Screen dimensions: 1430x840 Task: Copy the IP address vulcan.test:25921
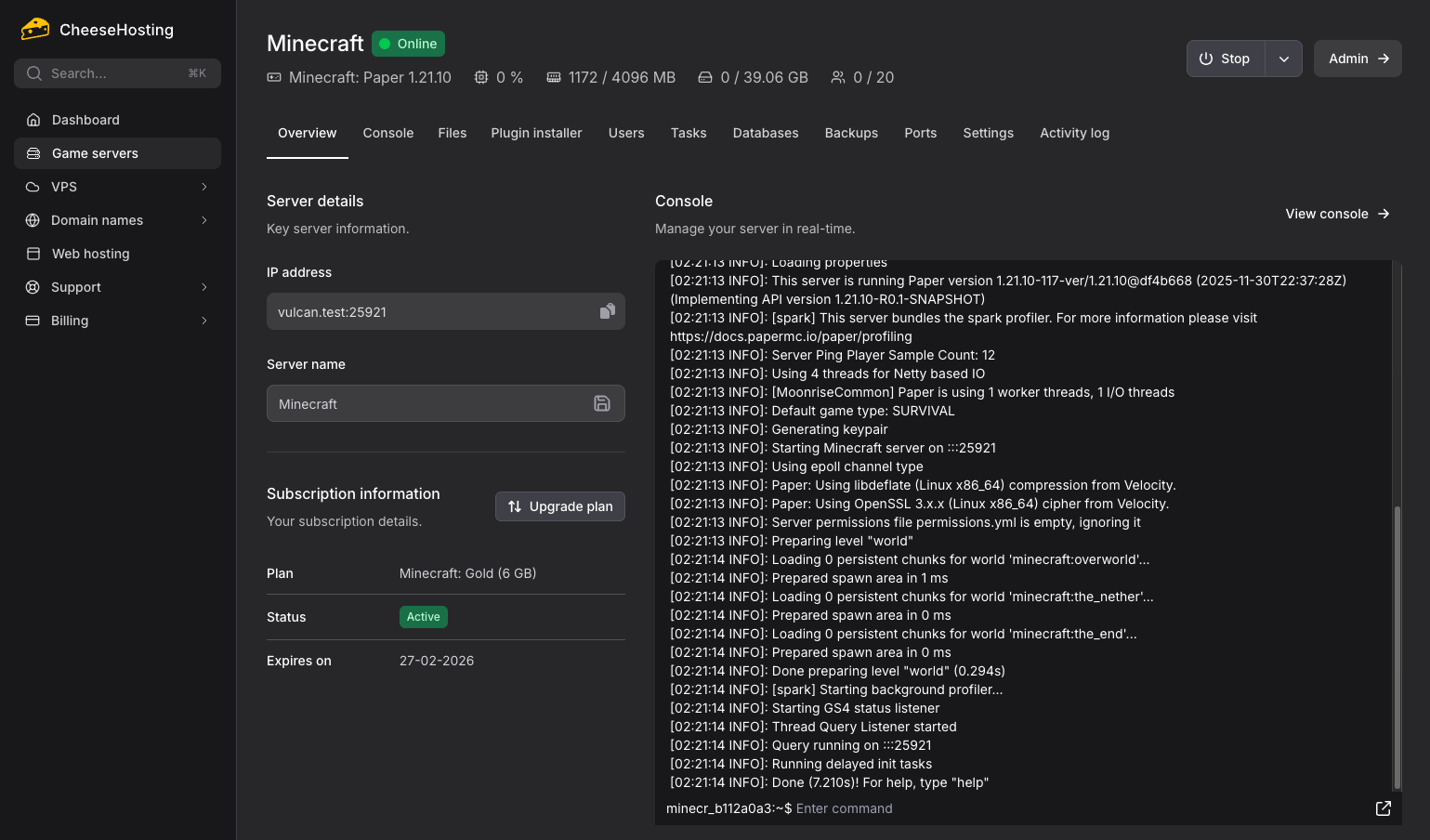click(608, 311)
